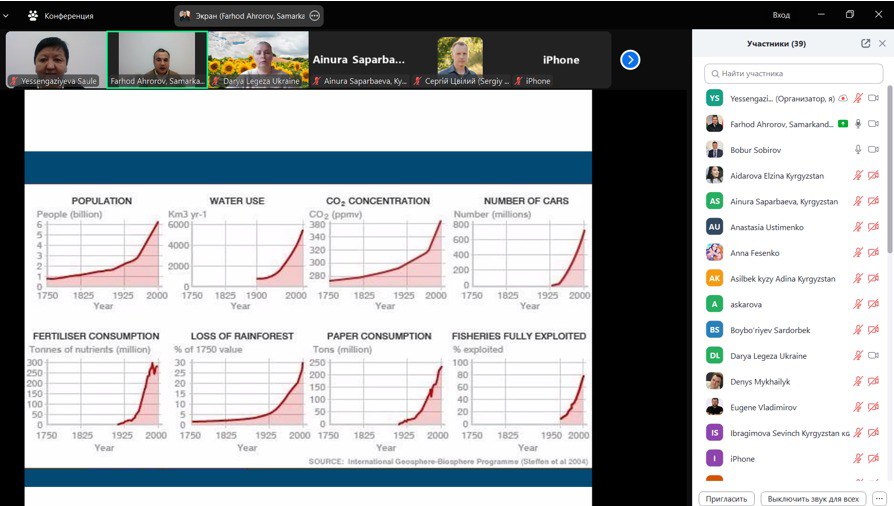The image size is (894, 506).
Task: Click Anastasia Ustimenko's muted microphone icon
Action: [x=858, y=226]
